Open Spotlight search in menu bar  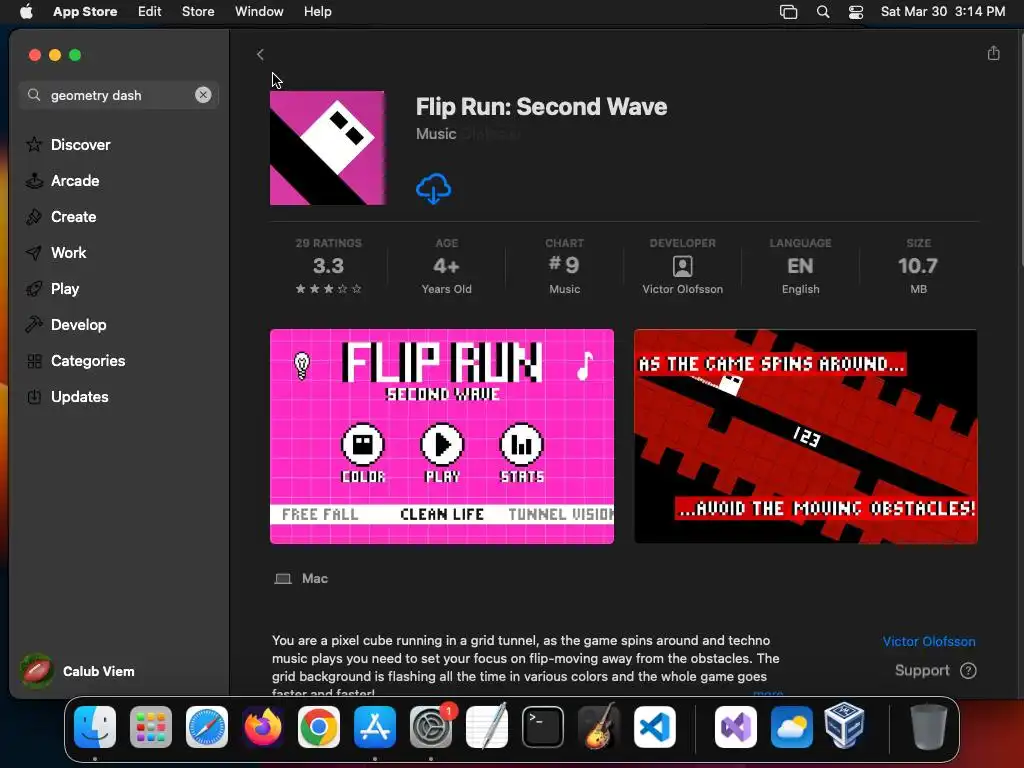point(823,12)
